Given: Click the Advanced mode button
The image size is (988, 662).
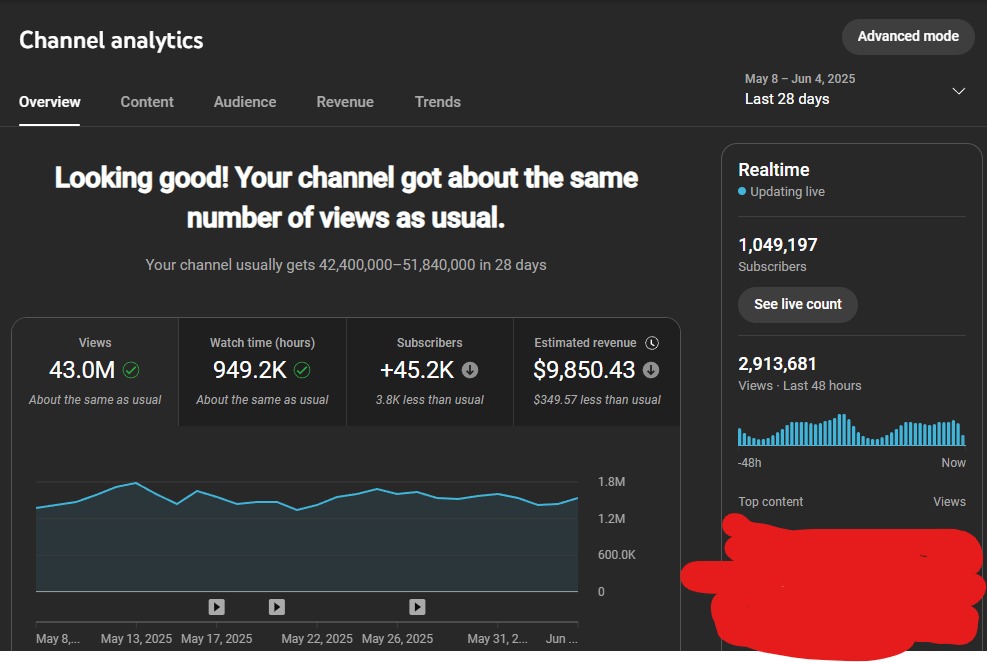Looking at the screenshot, I should (908, 37).
